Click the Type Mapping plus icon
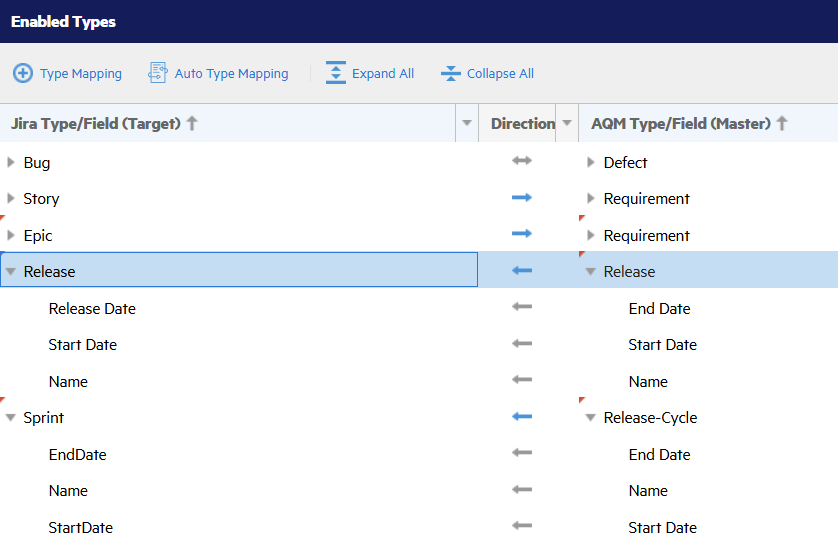 (22, 74)
